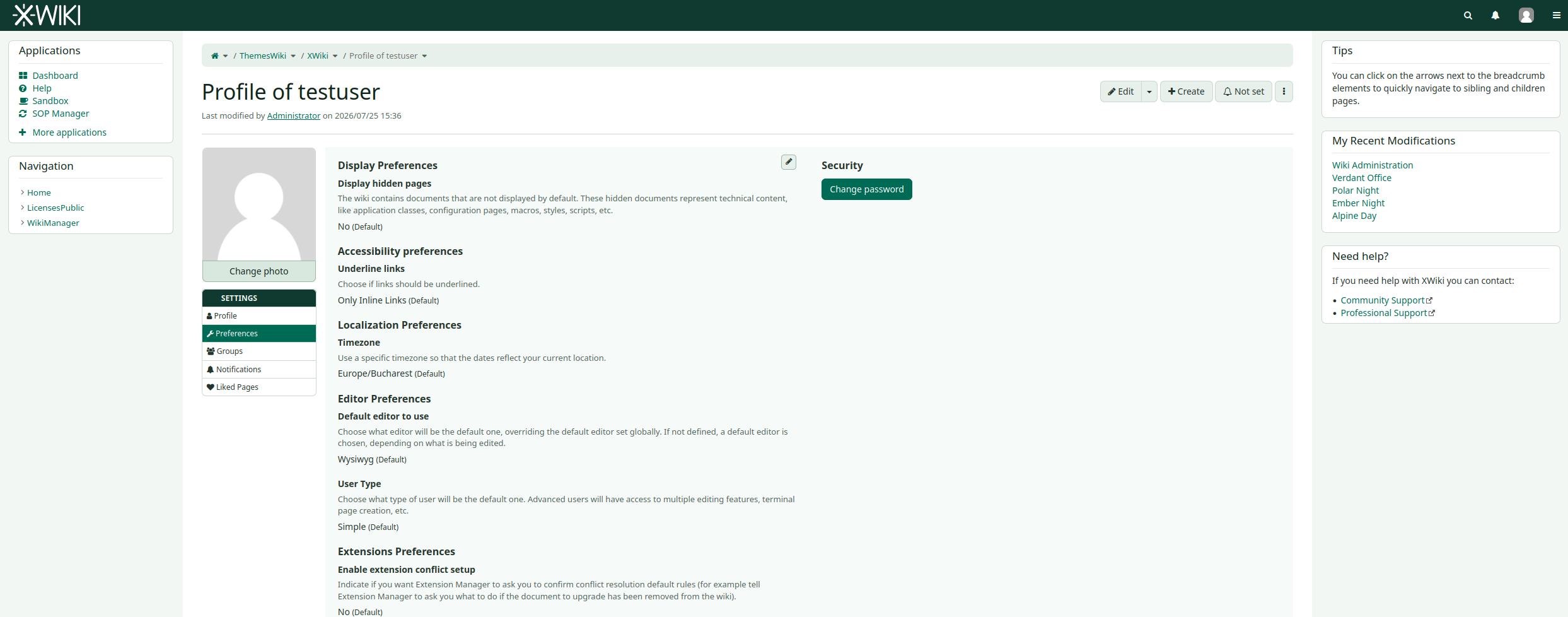Switch to the Profile settings tab

coord(259,316)
